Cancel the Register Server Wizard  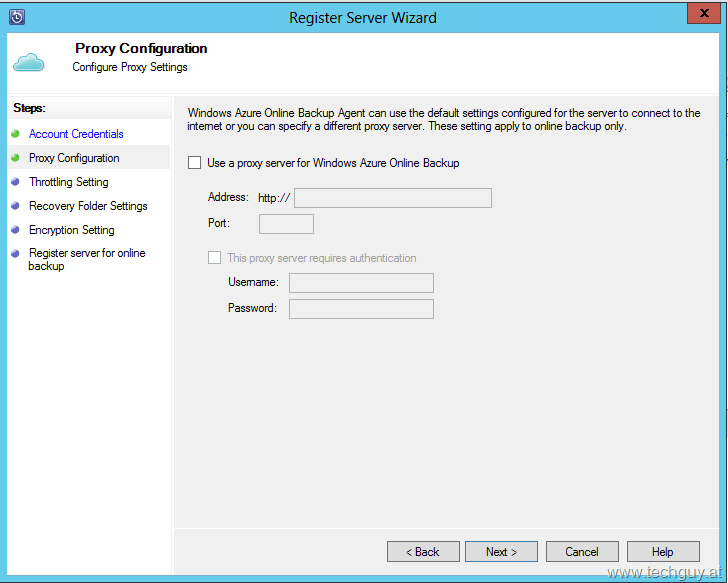click(582, 551)
